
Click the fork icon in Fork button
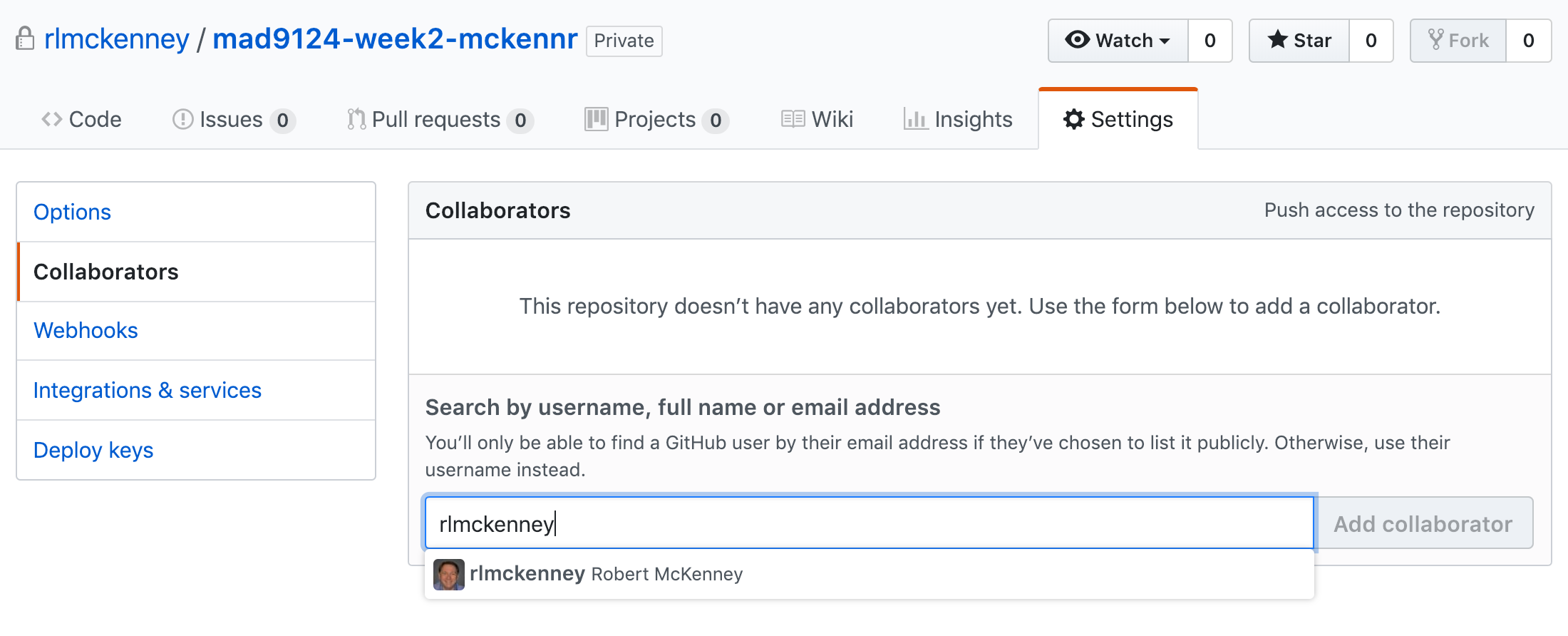coord(1435,40)
